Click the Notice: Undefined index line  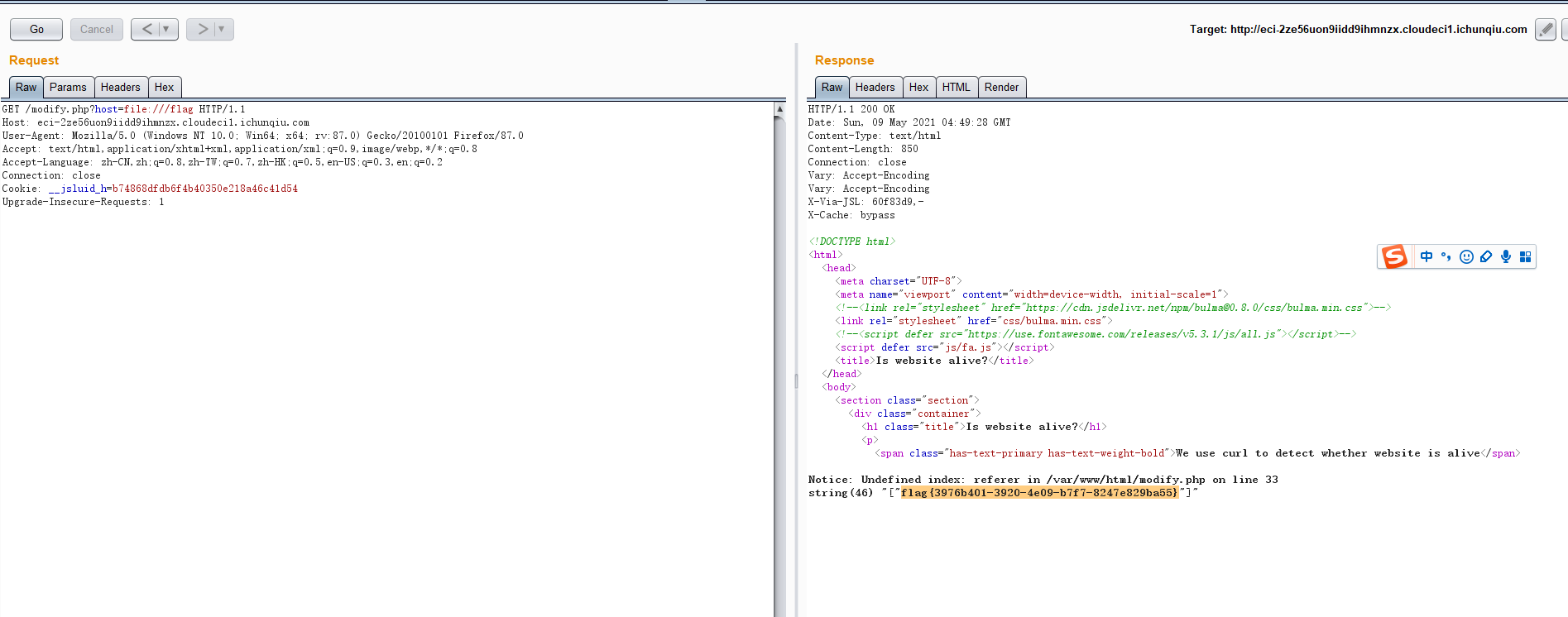pos(1043,480)
